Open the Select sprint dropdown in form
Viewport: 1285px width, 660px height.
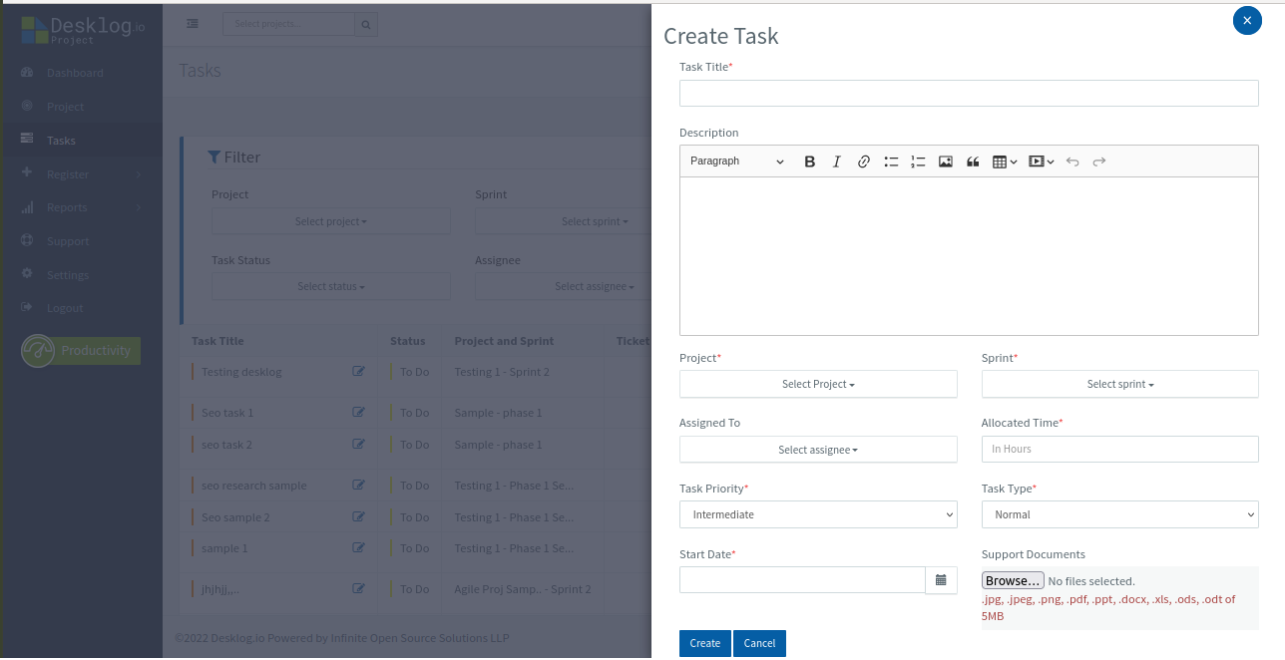pyautogui.click(x=1120, y=384)
